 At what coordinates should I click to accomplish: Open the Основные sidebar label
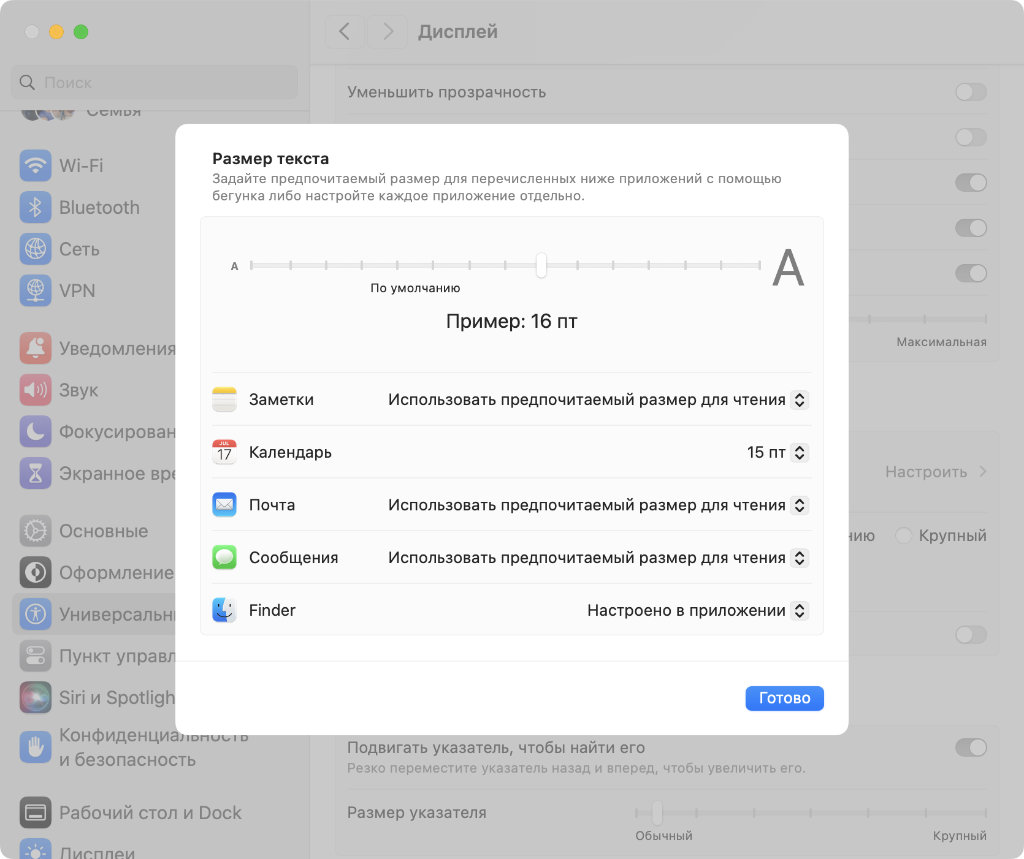tap(103, 531)
